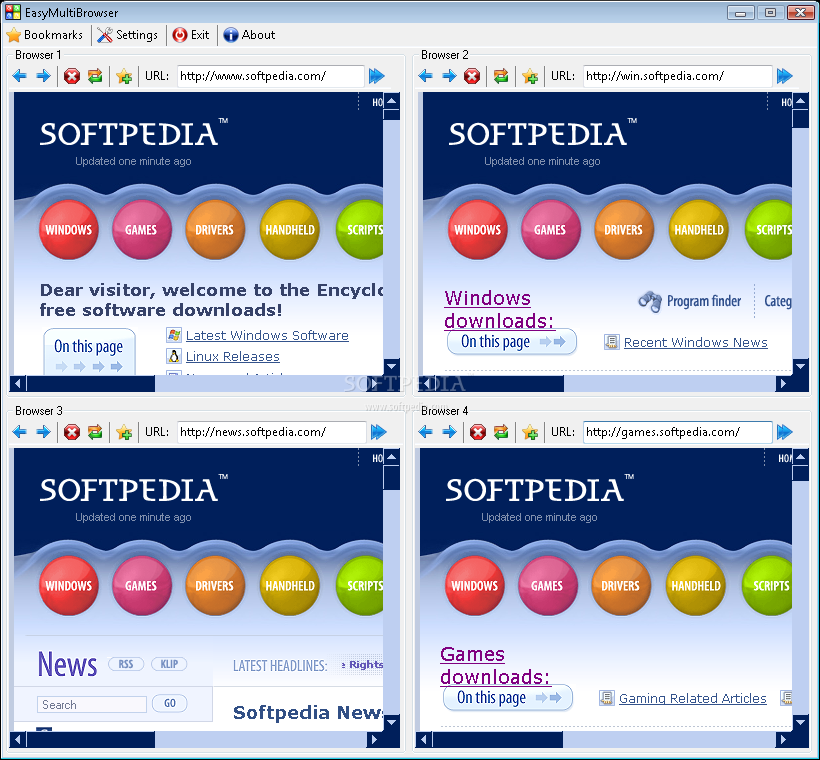
Task: Focus the Browser 3 URL field
Action: [271, 433]
